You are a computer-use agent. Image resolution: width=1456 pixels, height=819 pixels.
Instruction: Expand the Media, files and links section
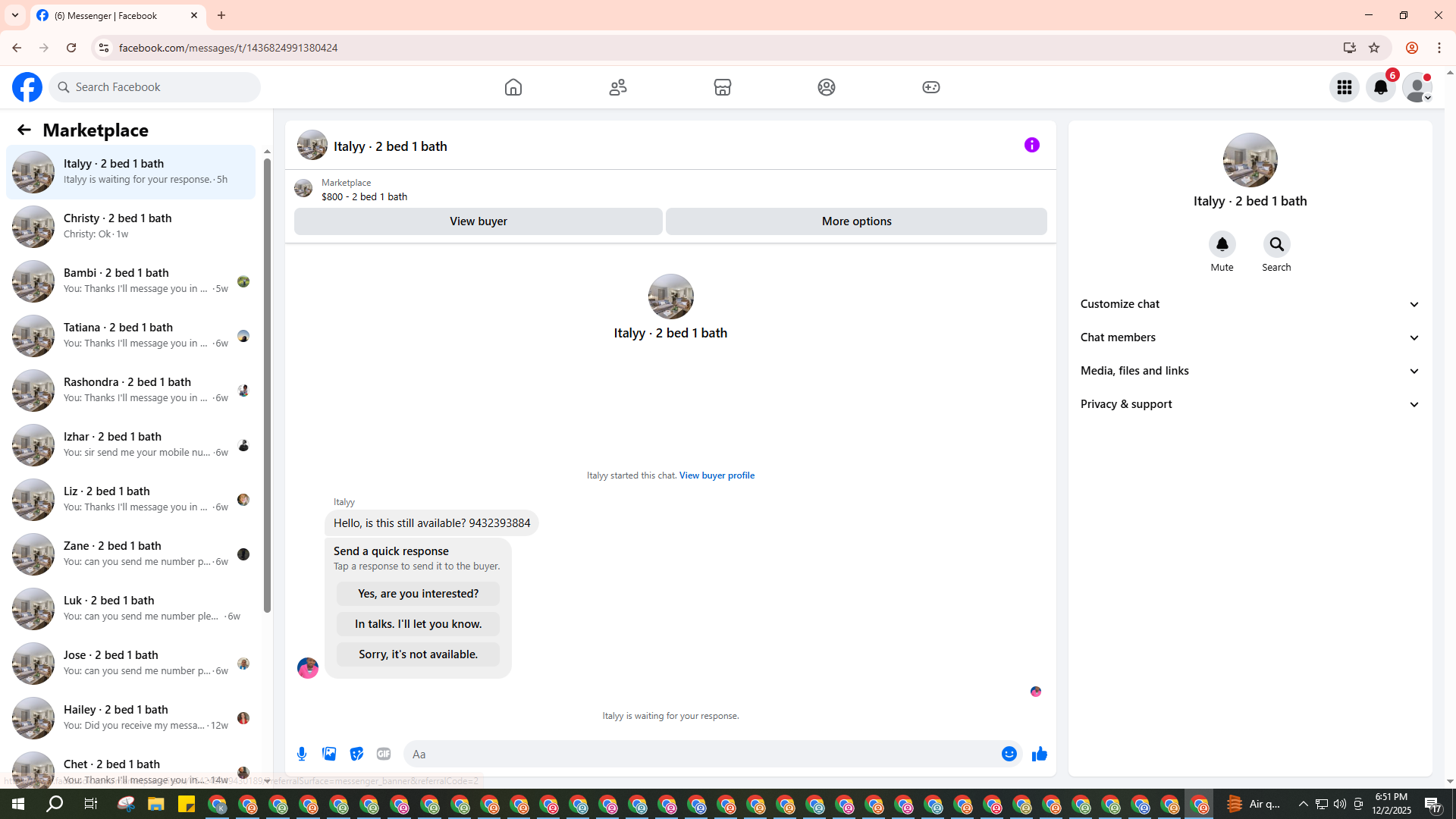[1250, 371]
